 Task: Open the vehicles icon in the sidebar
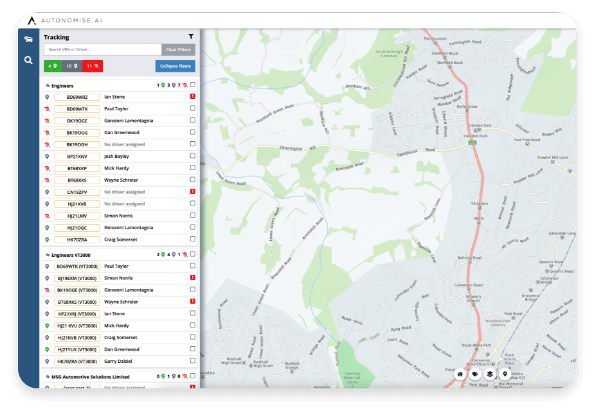[28, 39]
